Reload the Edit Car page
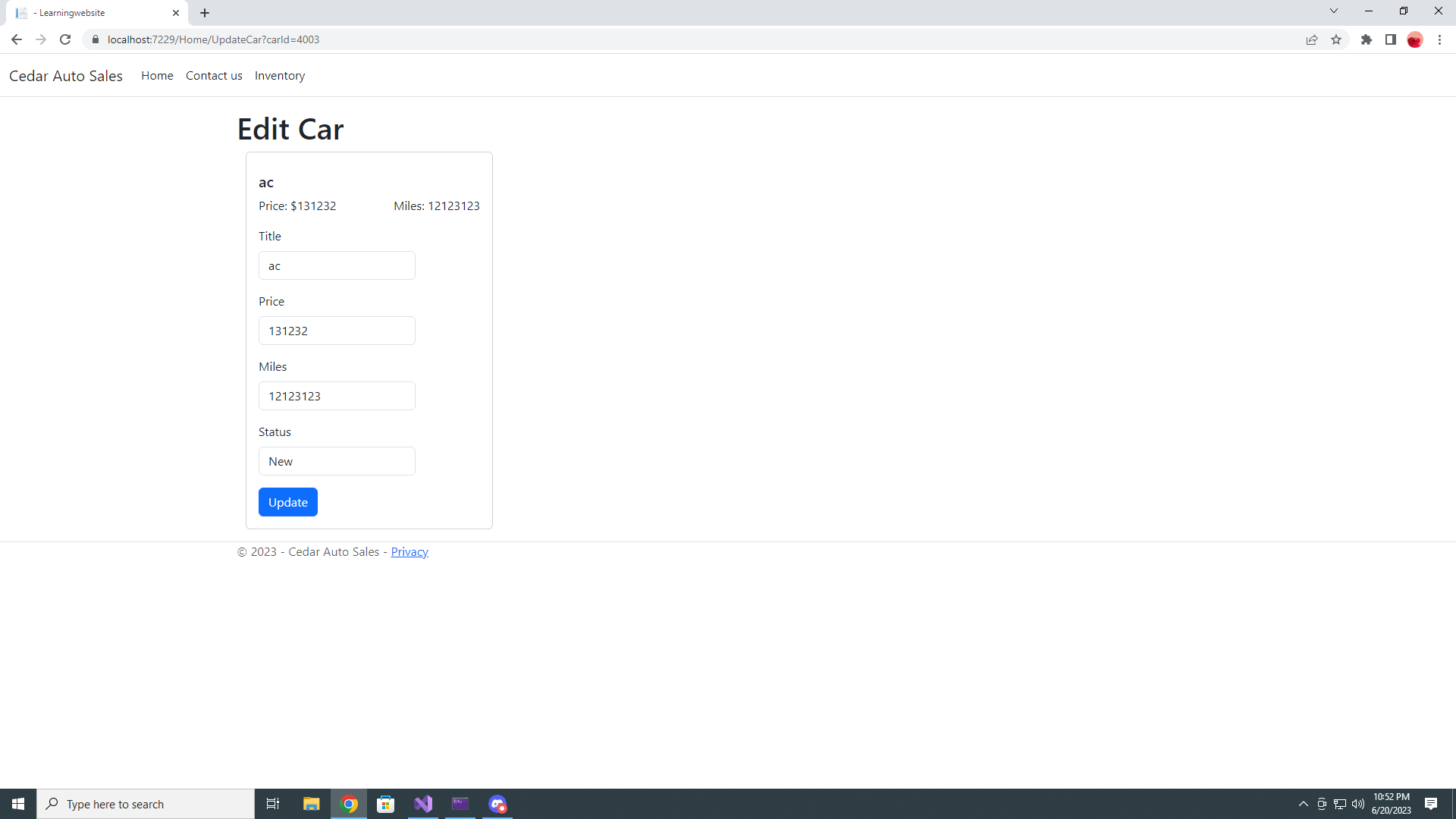 (x=64, y=39)
